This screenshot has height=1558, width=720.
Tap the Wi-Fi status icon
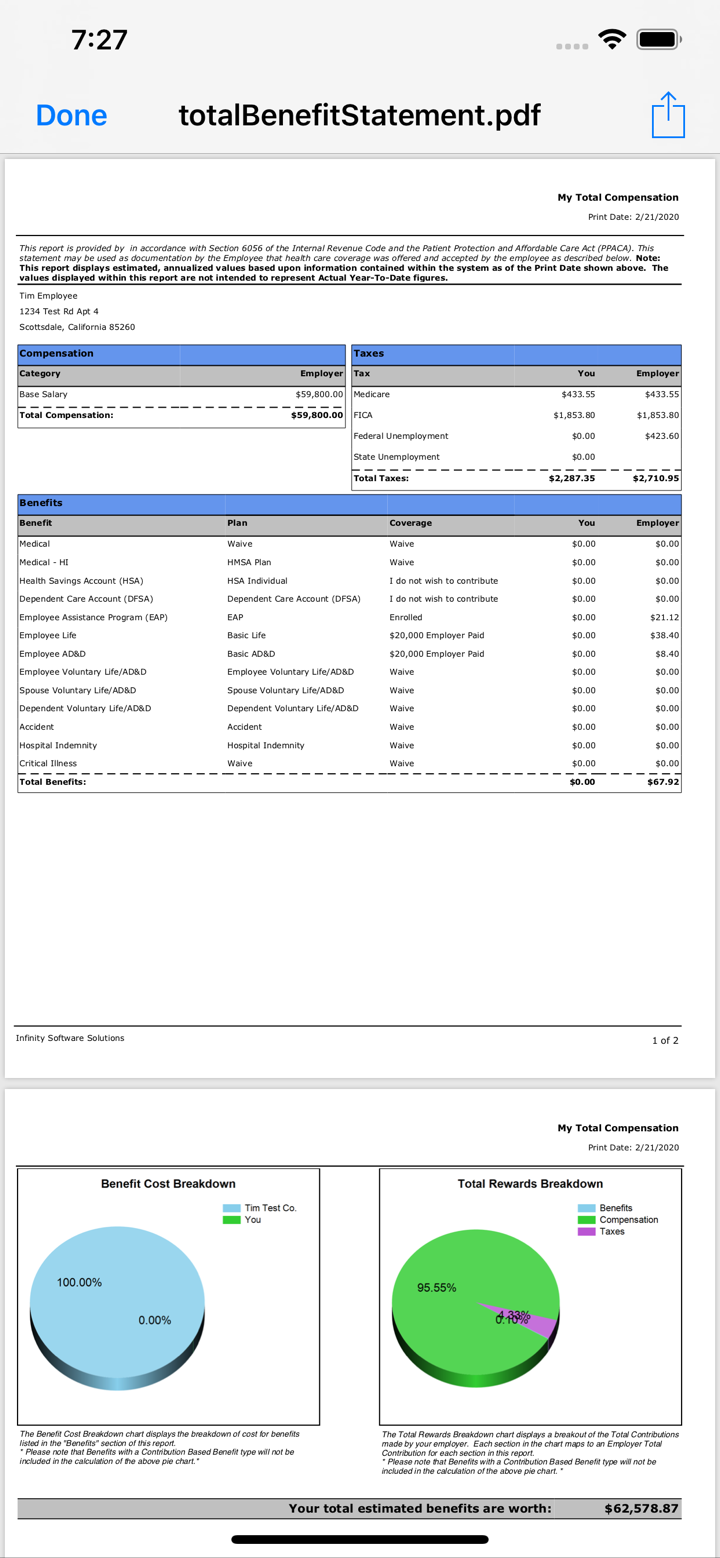tap(612, 41)
